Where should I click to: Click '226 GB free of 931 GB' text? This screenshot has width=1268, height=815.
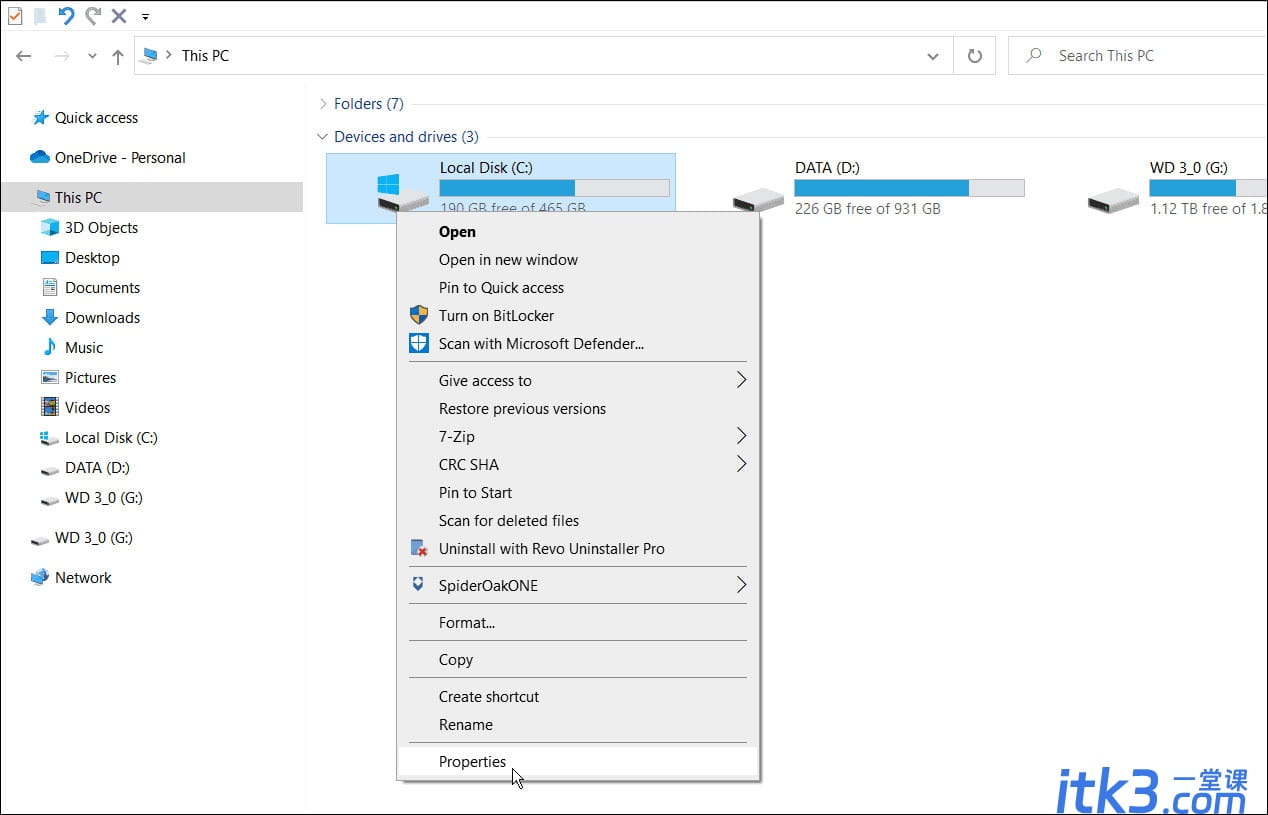(868, 209)
